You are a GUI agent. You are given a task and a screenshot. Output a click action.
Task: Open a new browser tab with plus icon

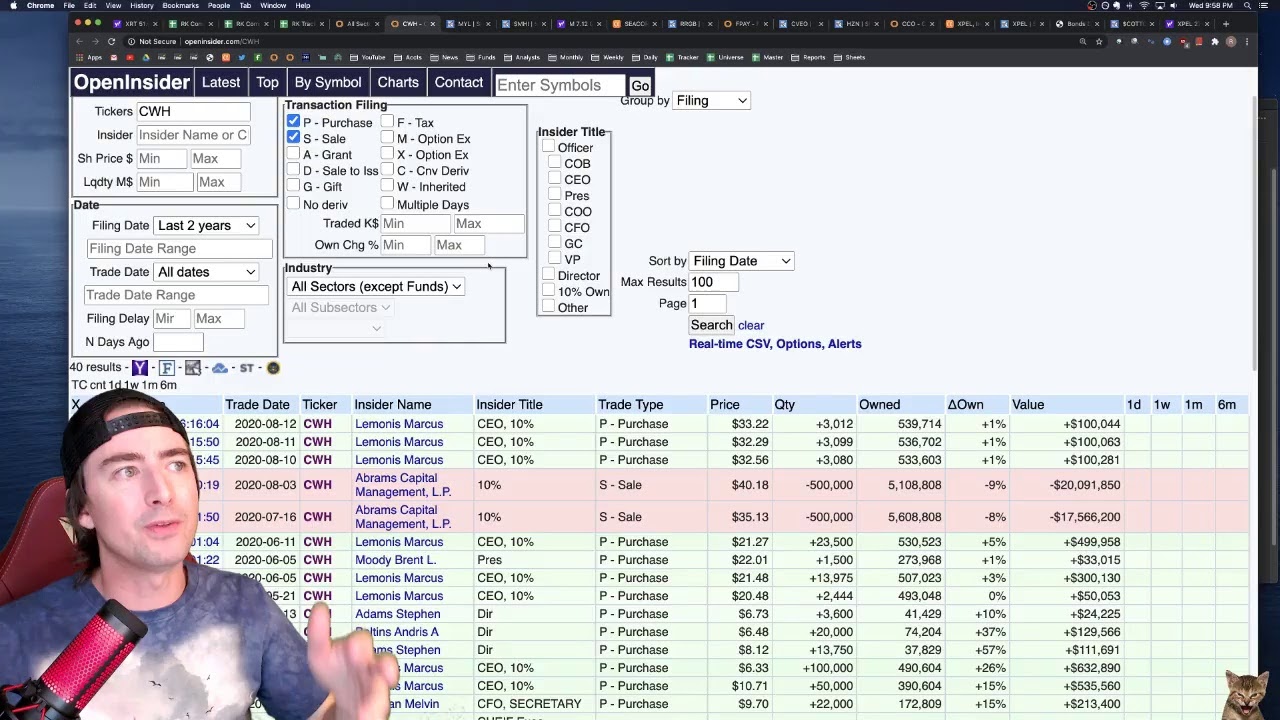pyautogui.click(x=1226, y=24)
